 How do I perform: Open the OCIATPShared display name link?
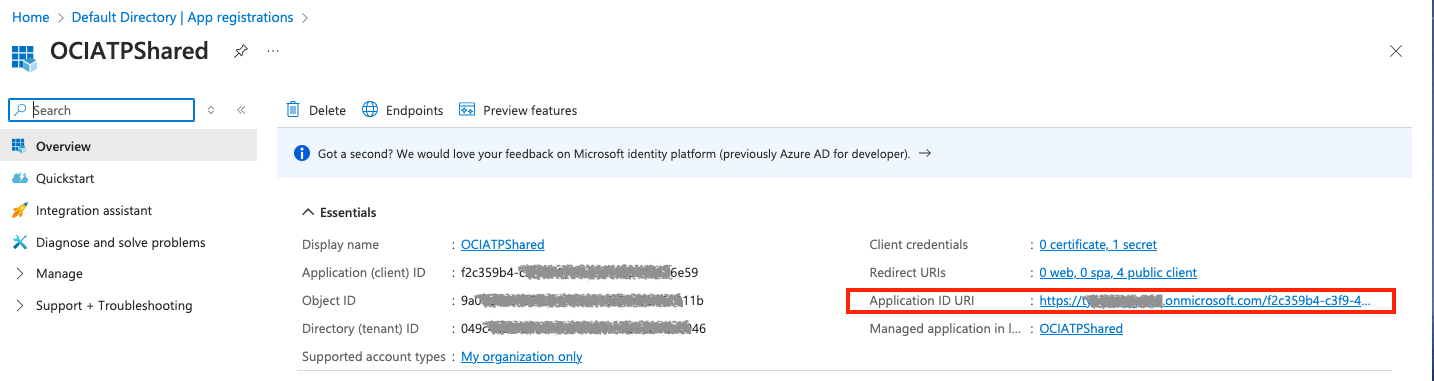(502, 245)
